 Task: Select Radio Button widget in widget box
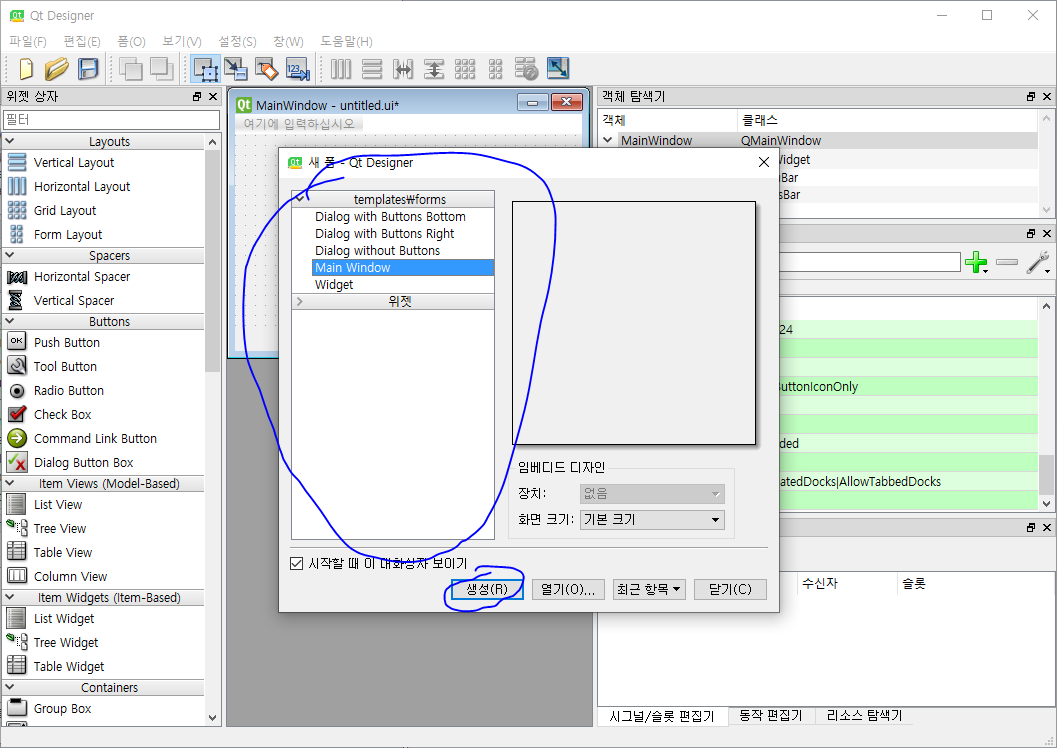[69, 391]
